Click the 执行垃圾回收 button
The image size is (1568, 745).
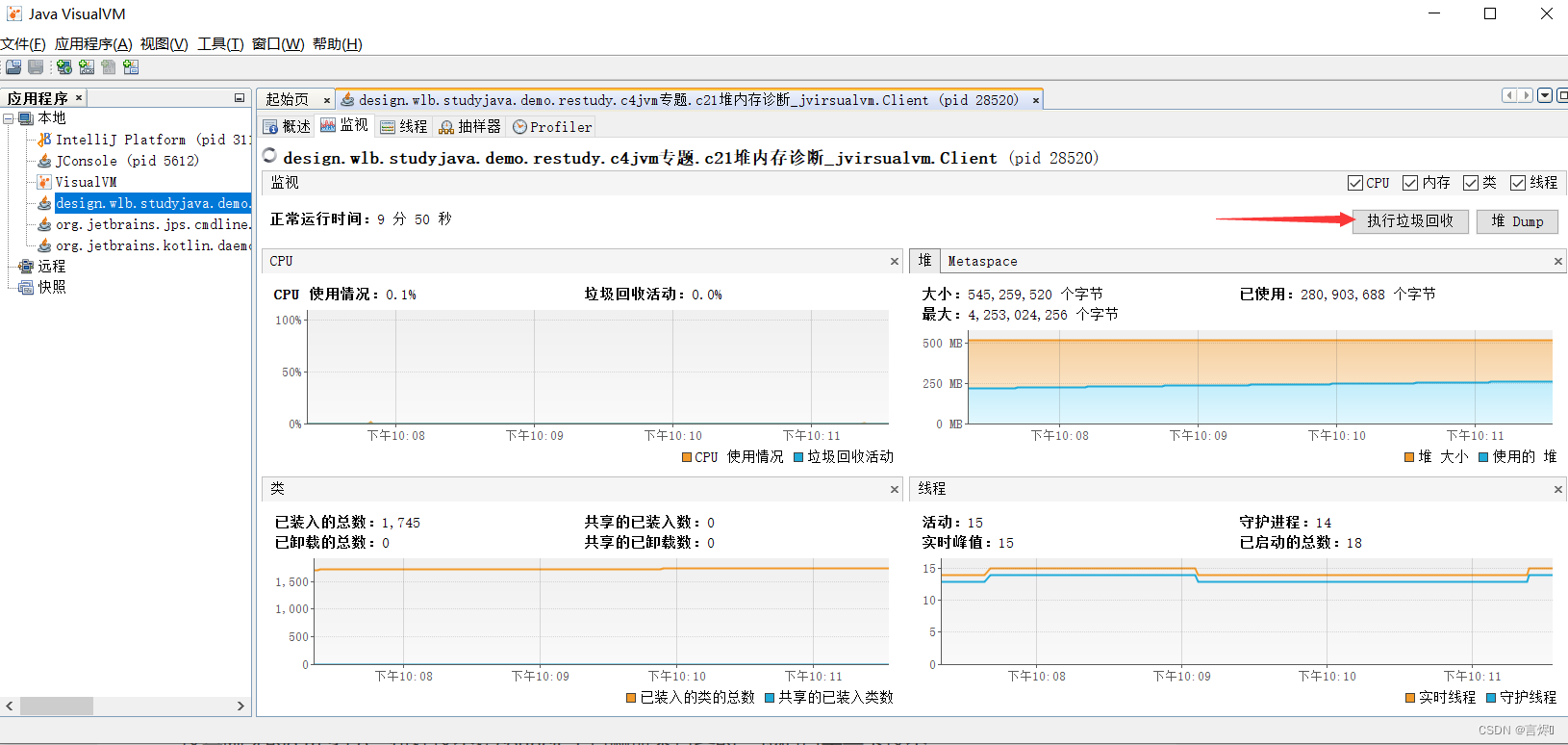(1410, 221)
